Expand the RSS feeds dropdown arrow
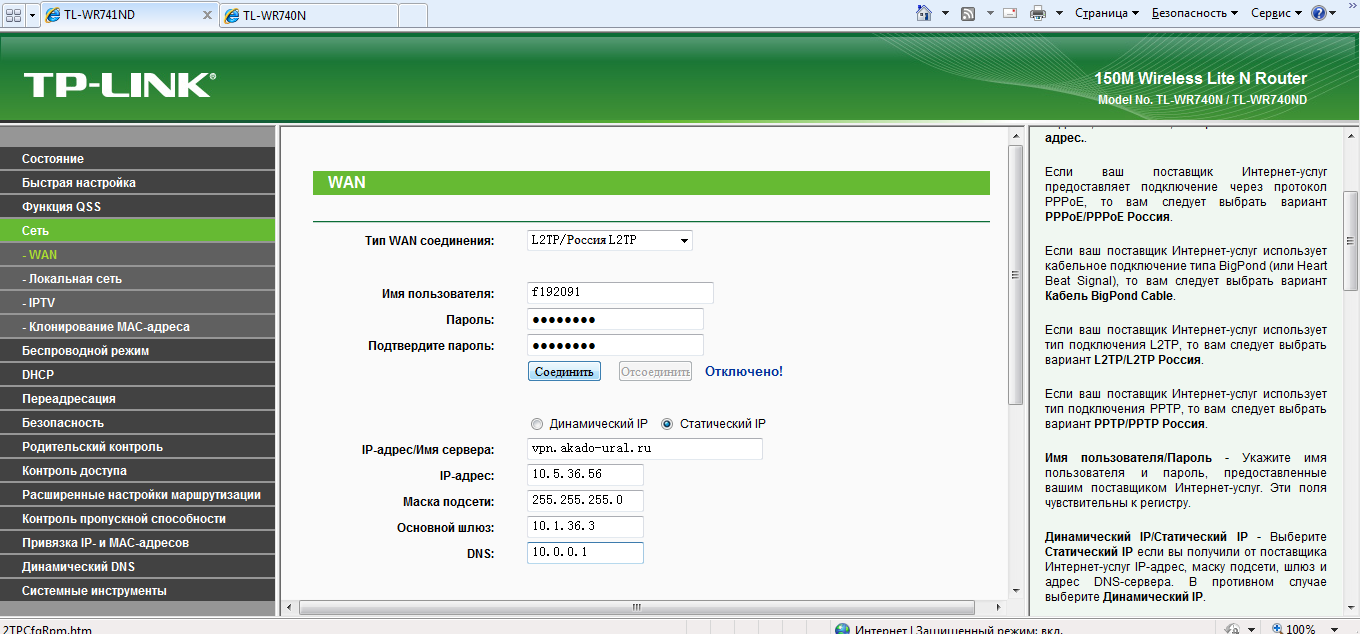The width and height of the screenshot is (1360, 634). click(990, 13)
